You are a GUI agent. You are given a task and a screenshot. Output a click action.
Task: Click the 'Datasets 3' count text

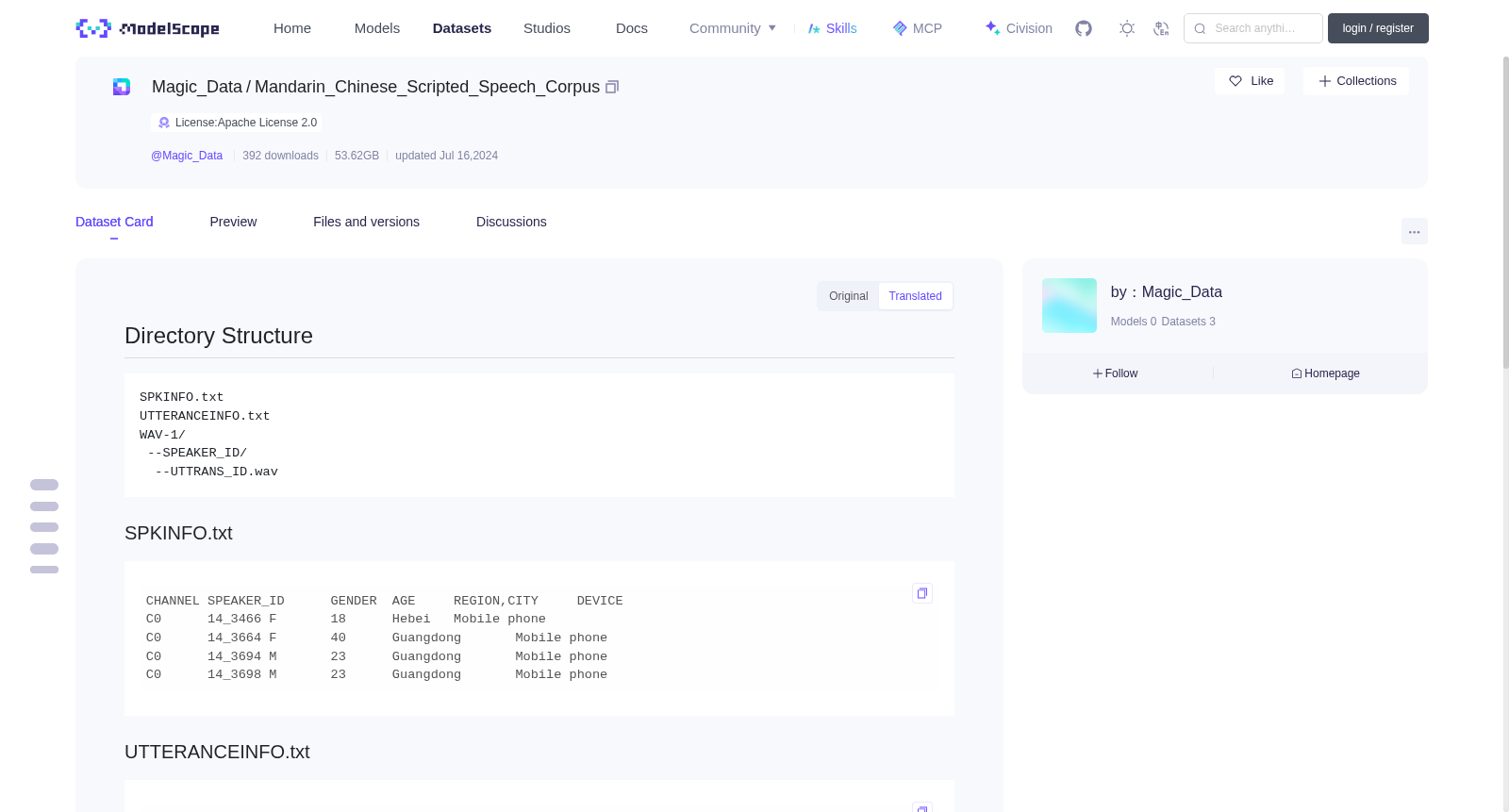(x=1188, y=322)
